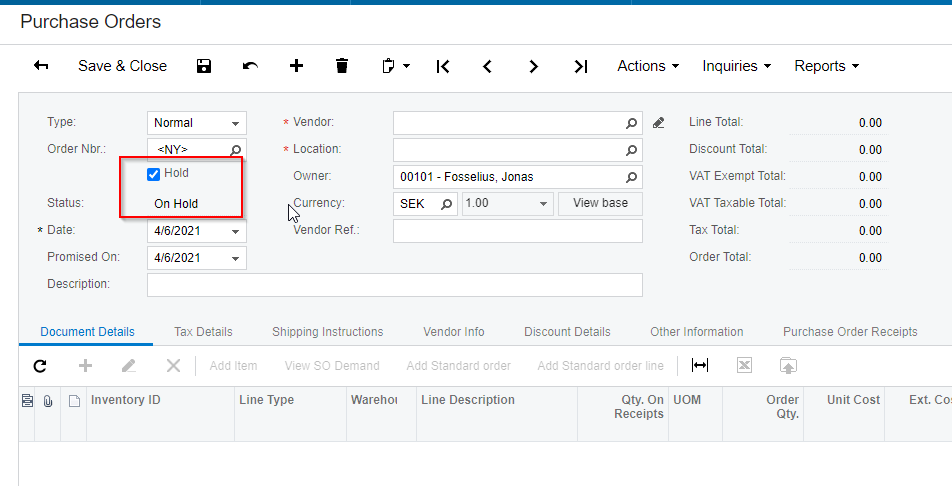Click into the Description text field
Image resolution: width=952 pixels, height=486 pixels.
[x=394, y=285]
